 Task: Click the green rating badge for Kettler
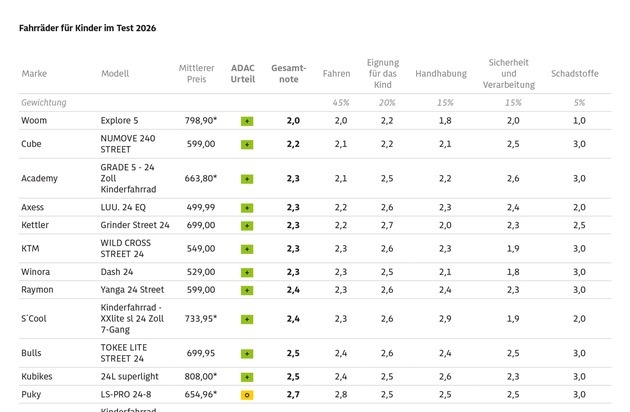(247, 226)
